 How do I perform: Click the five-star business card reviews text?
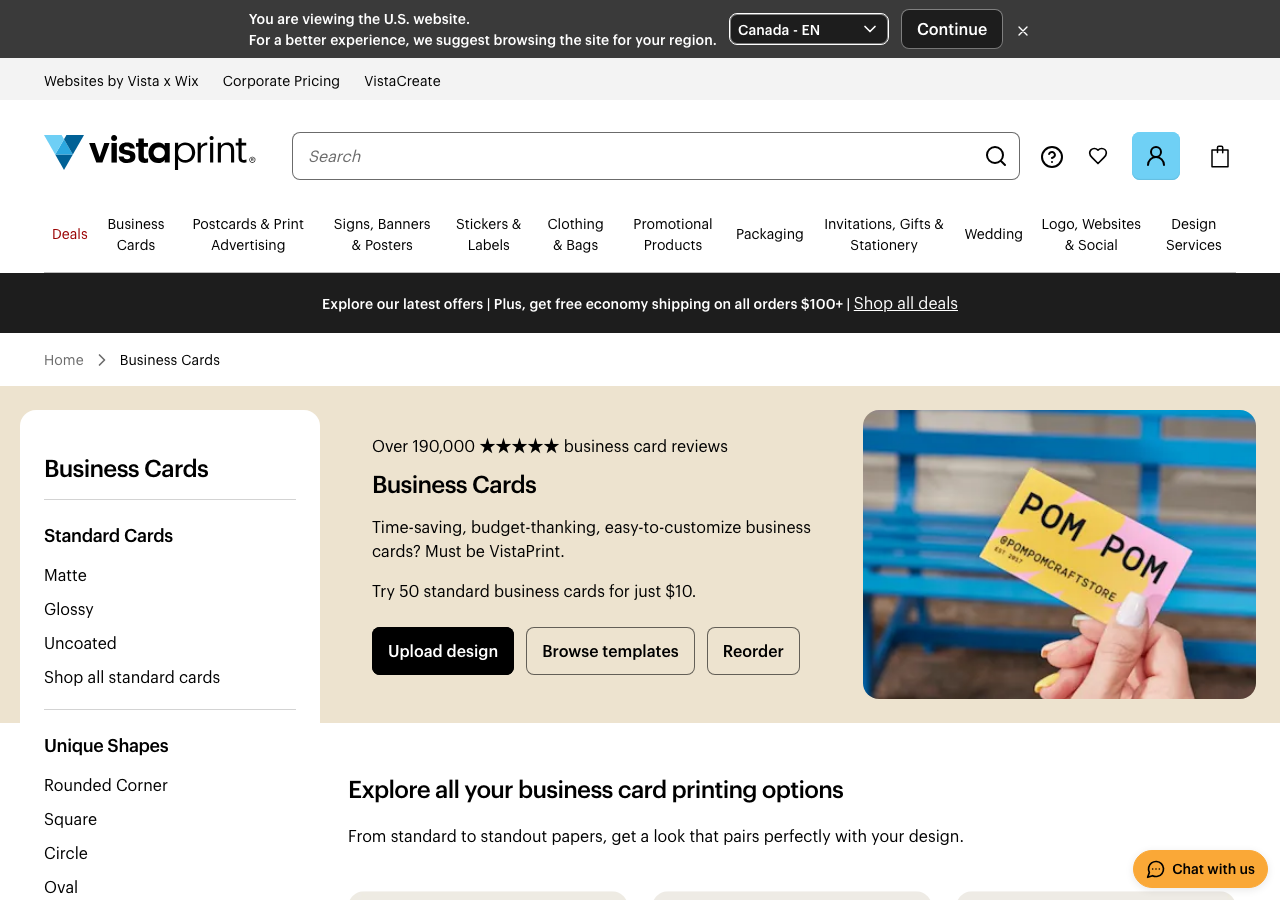[x=550, y=446]
